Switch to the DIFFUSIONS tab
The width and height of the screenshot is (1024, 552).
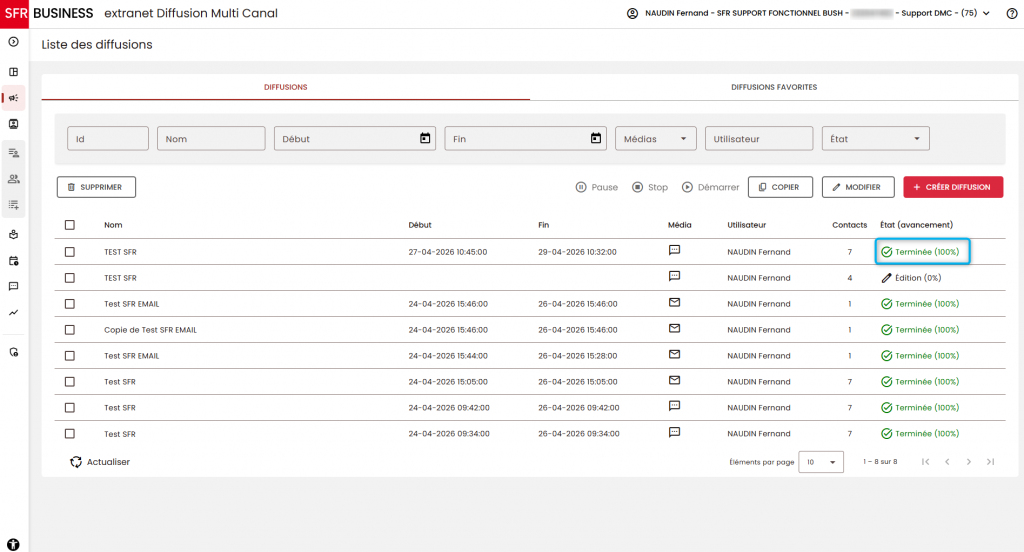285,87
